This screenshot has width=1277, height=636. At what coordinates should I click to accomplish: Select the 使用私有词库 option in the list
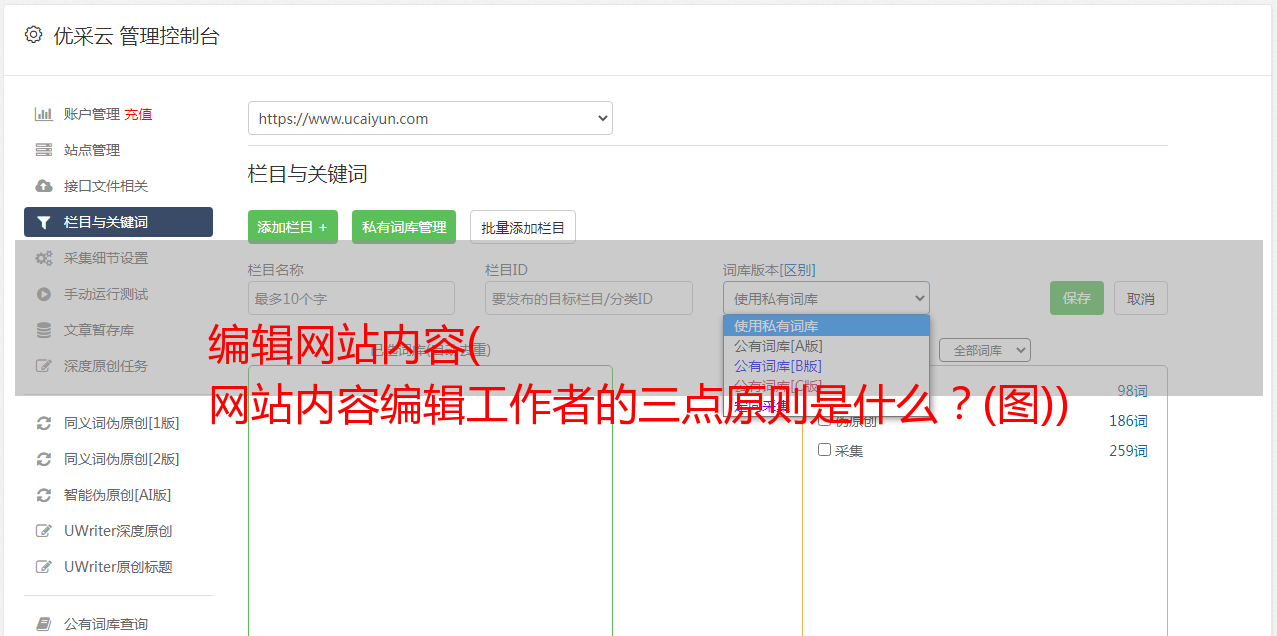pos(826,326)
